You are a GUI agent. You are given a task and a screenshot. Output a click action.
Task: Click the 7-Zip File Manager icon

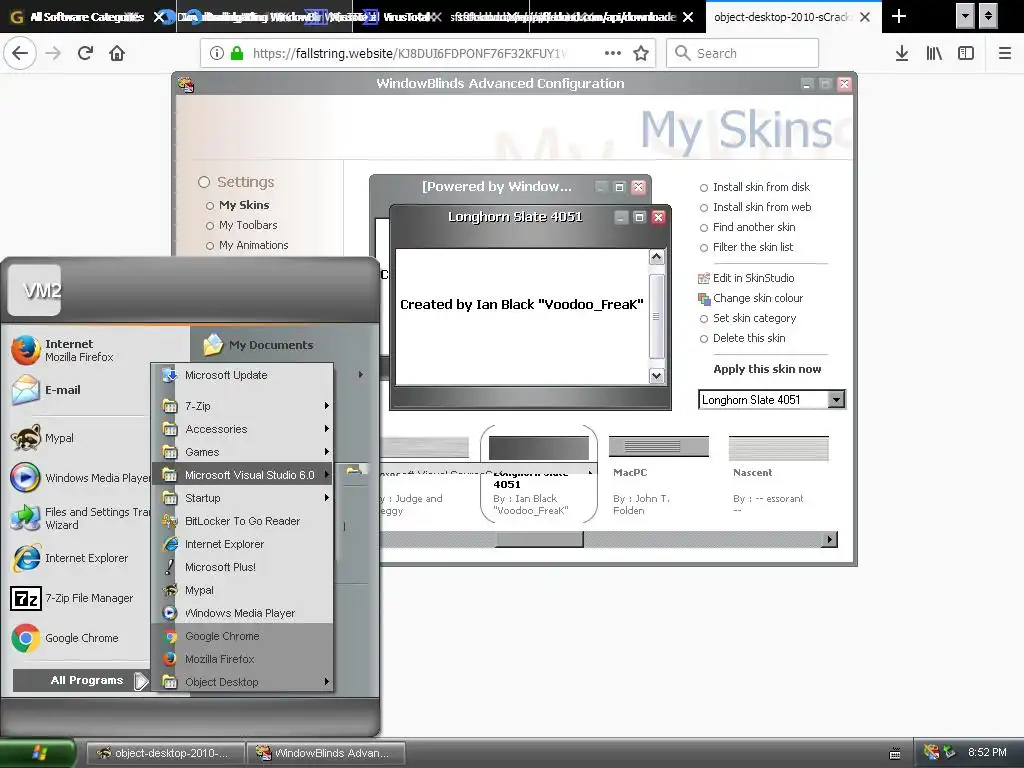25,598
